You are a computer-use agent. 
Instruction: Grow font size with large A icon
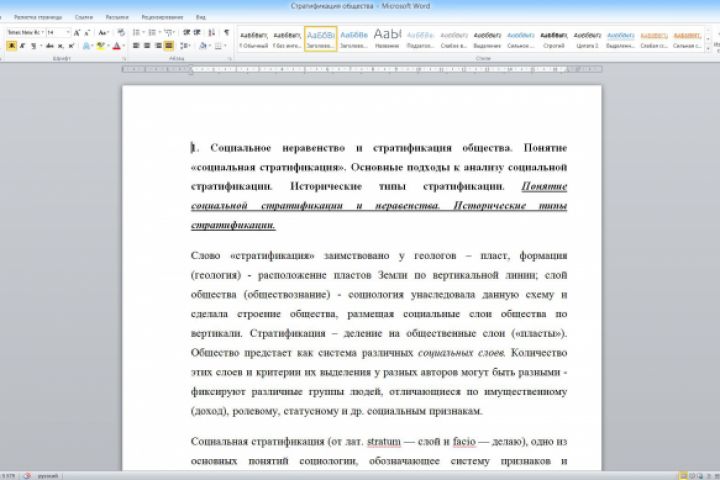pyautogui.click(x=77, y=33)
